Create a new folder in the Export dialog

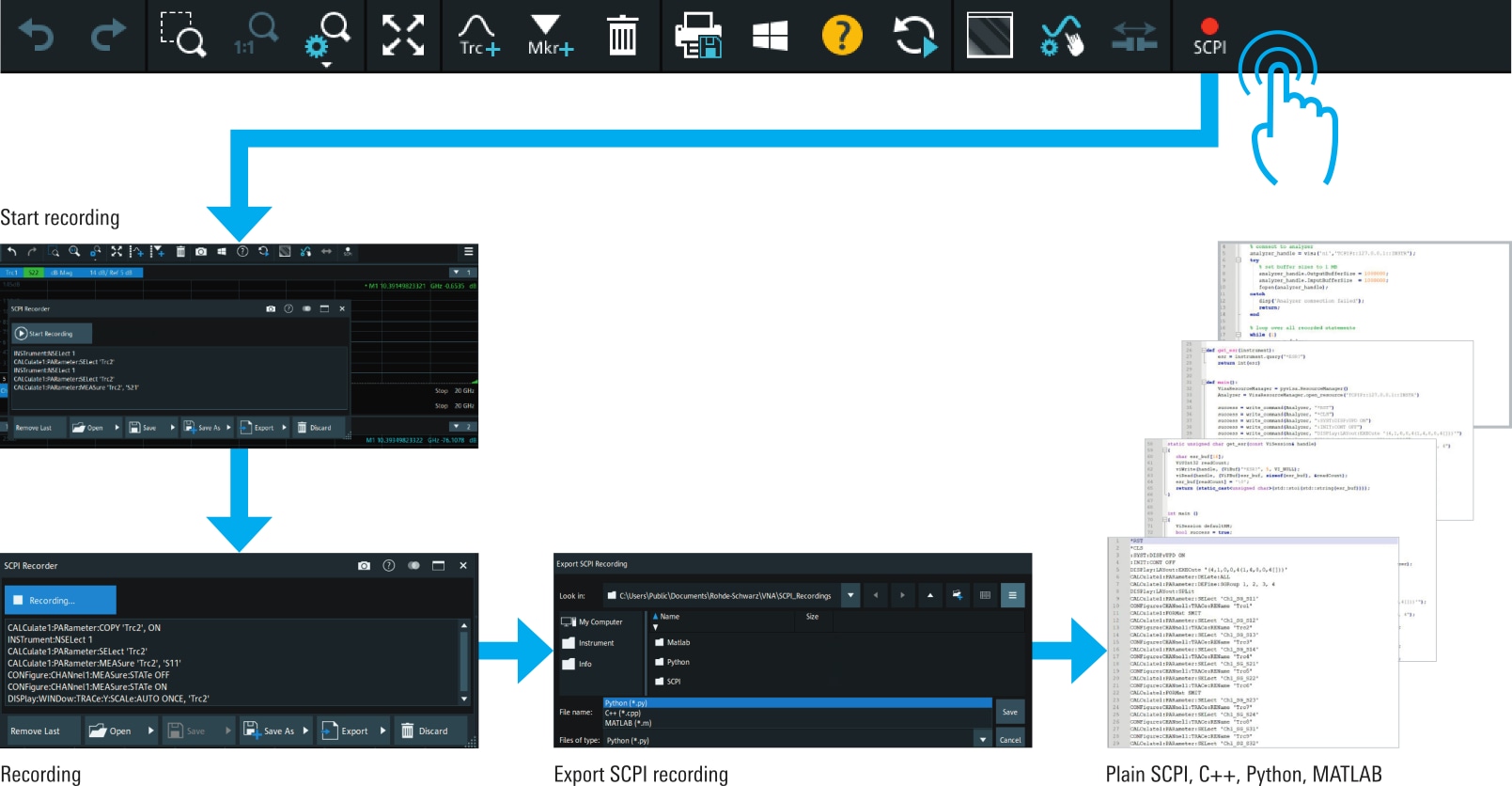coord(958,595)
